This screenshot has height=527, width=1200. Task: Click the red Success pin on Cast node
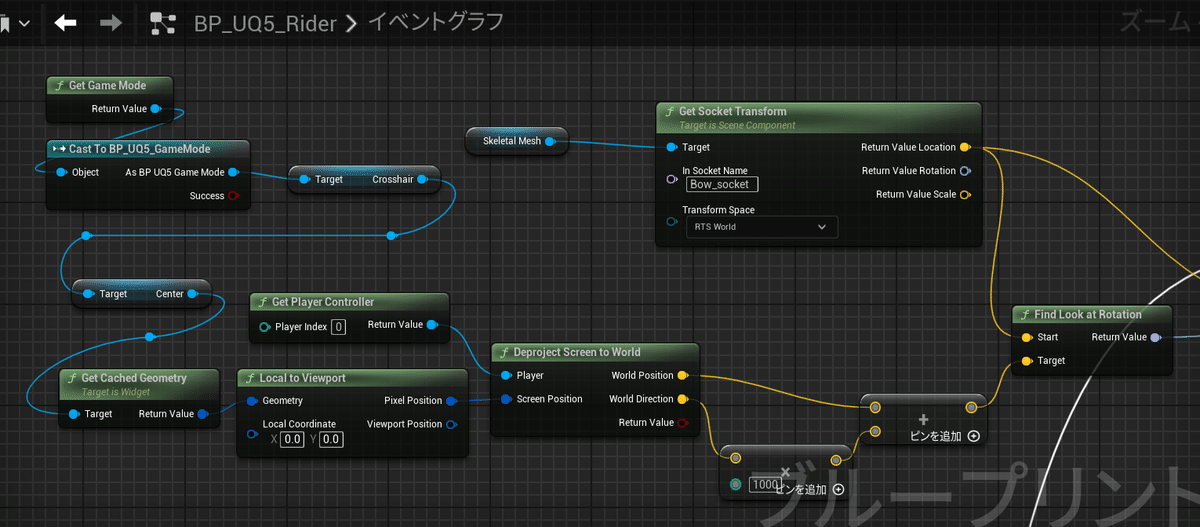tap(234, 196)
